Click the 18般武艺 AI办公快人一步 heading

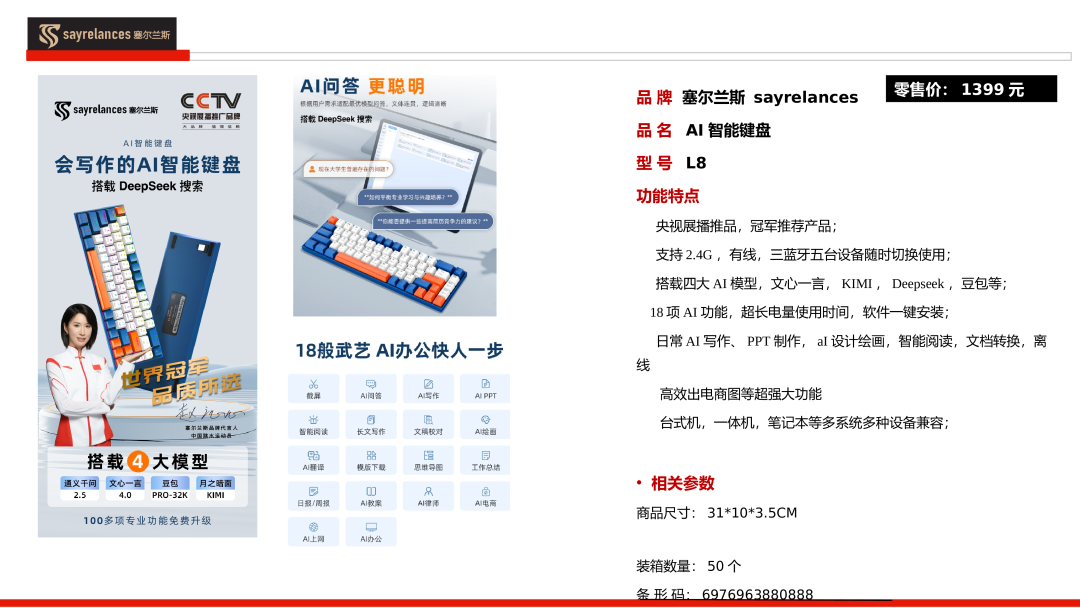(399, 350)
